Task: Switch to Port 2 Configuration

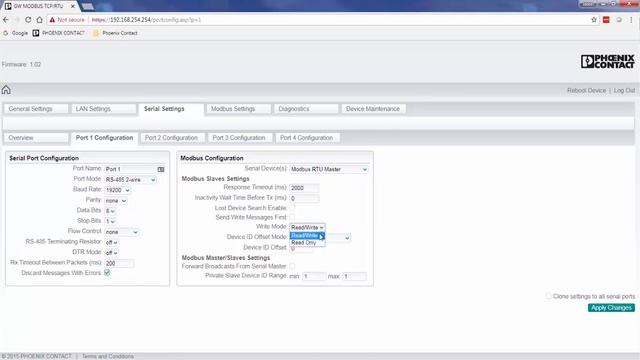Action: click(171, 138)
